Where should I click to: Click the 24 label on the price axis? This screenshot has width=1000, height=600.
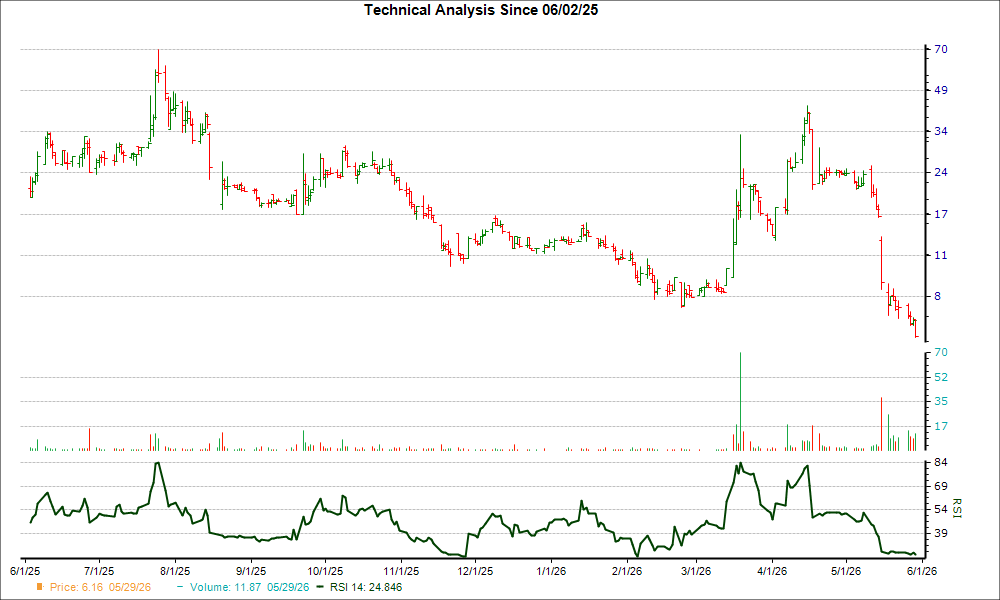(941, 173)
